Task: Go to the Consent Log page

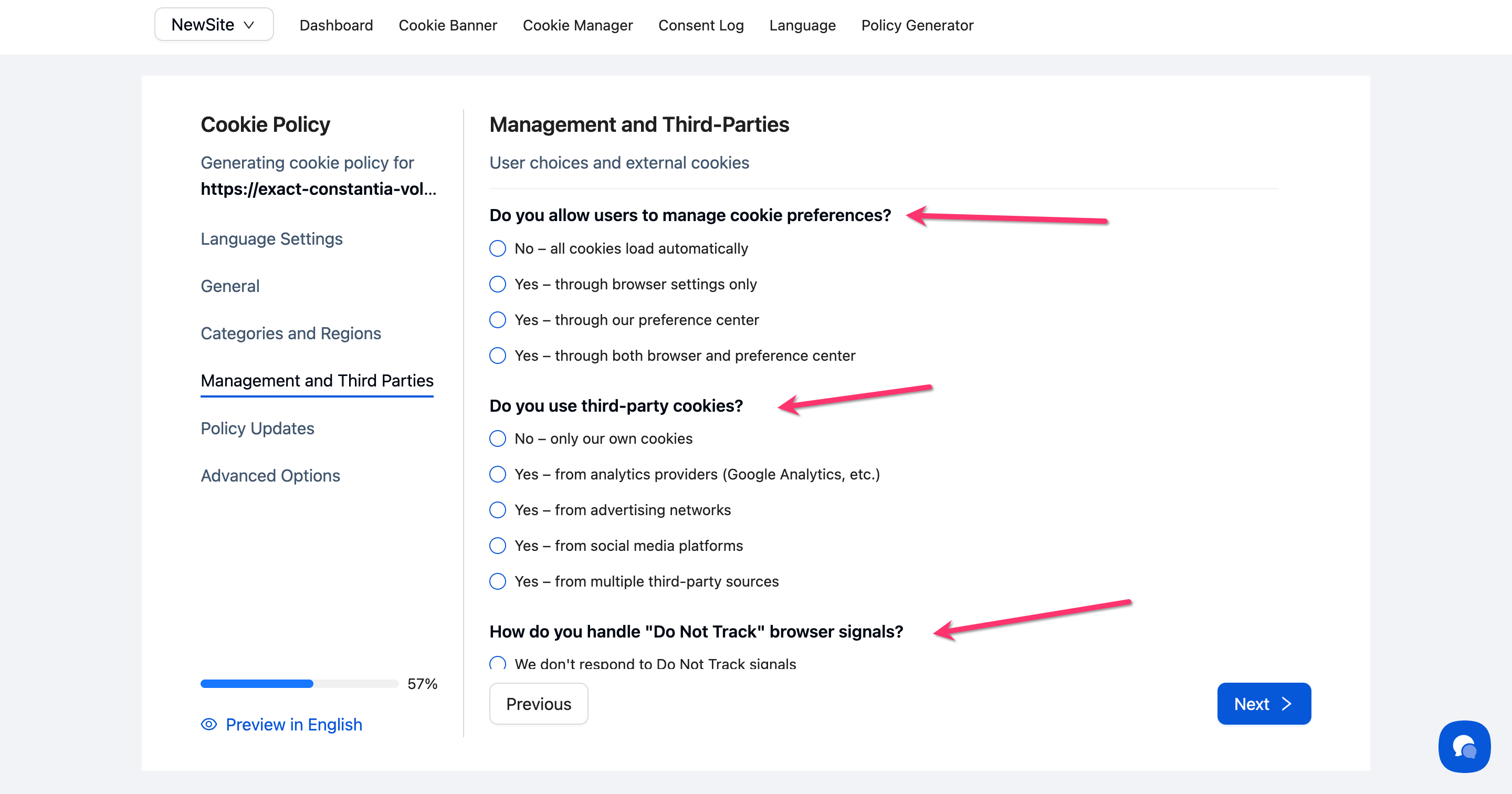Action: [x=701, y=25]
